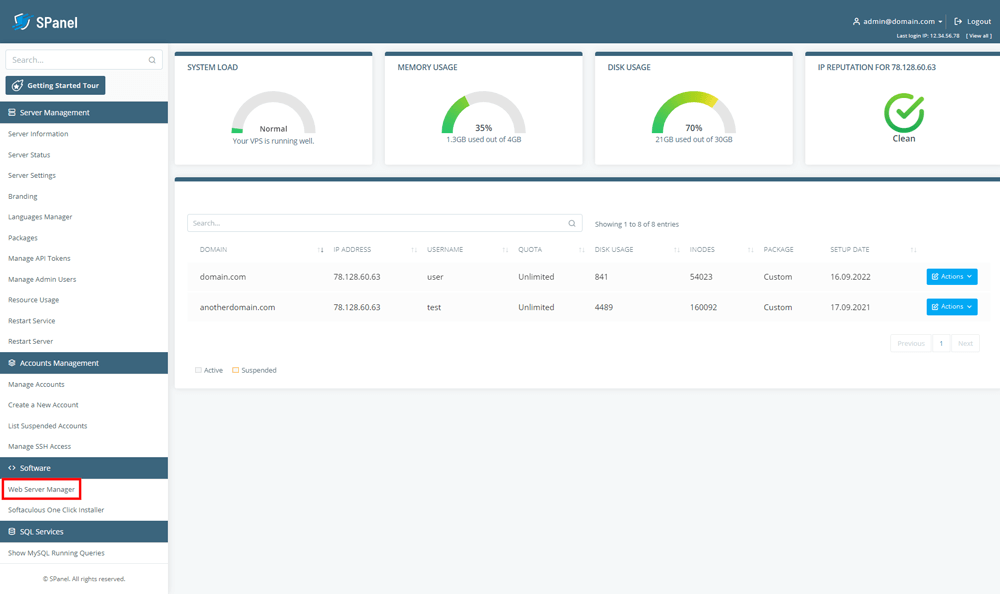Click the Server Management section icon
This screenshot has width=1000, height=594.
point(11,112)
